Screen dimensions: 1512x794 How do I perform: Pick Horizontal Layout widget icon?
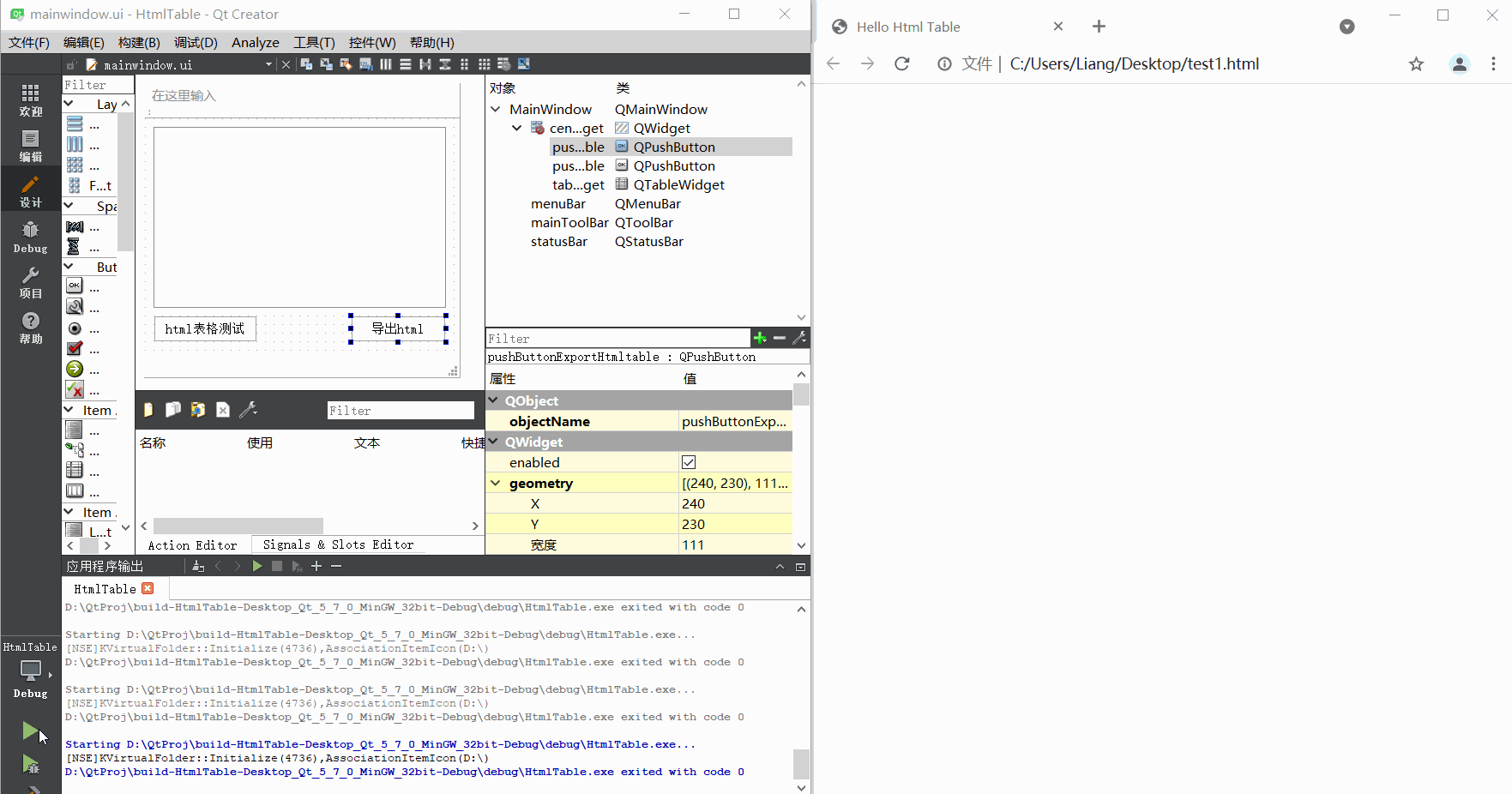(x=75, y=145)
